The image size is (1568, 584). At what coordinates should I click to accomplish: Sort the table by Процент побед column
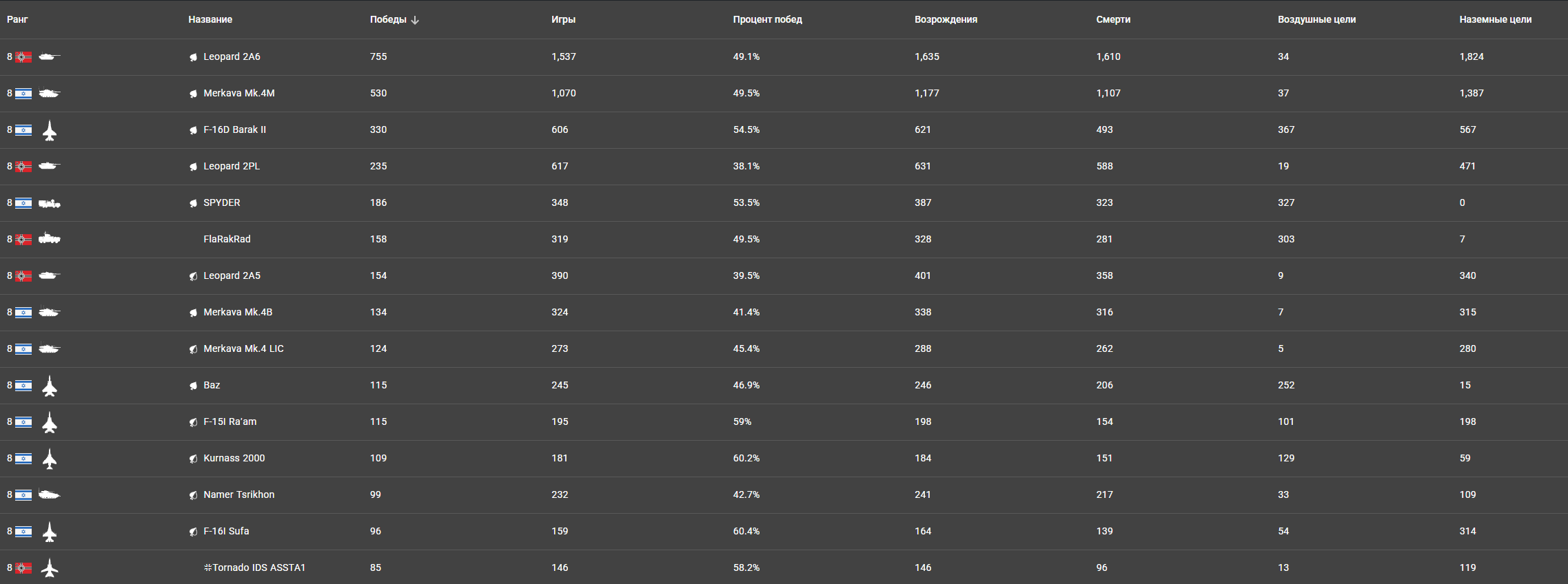click(x=767, y=19)
